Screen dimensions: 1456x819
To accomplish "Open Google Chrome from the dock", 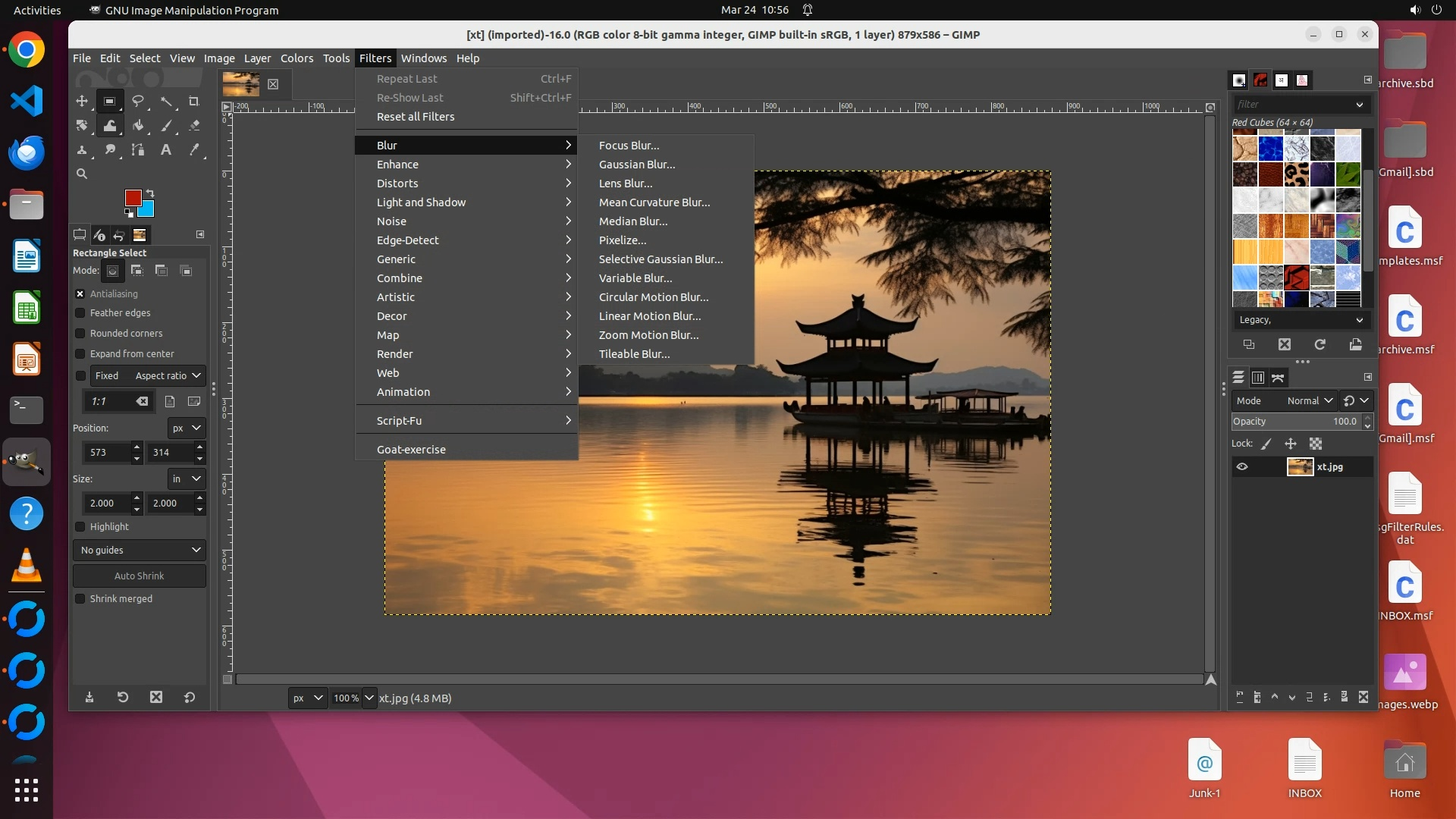I will click(27, 50).
